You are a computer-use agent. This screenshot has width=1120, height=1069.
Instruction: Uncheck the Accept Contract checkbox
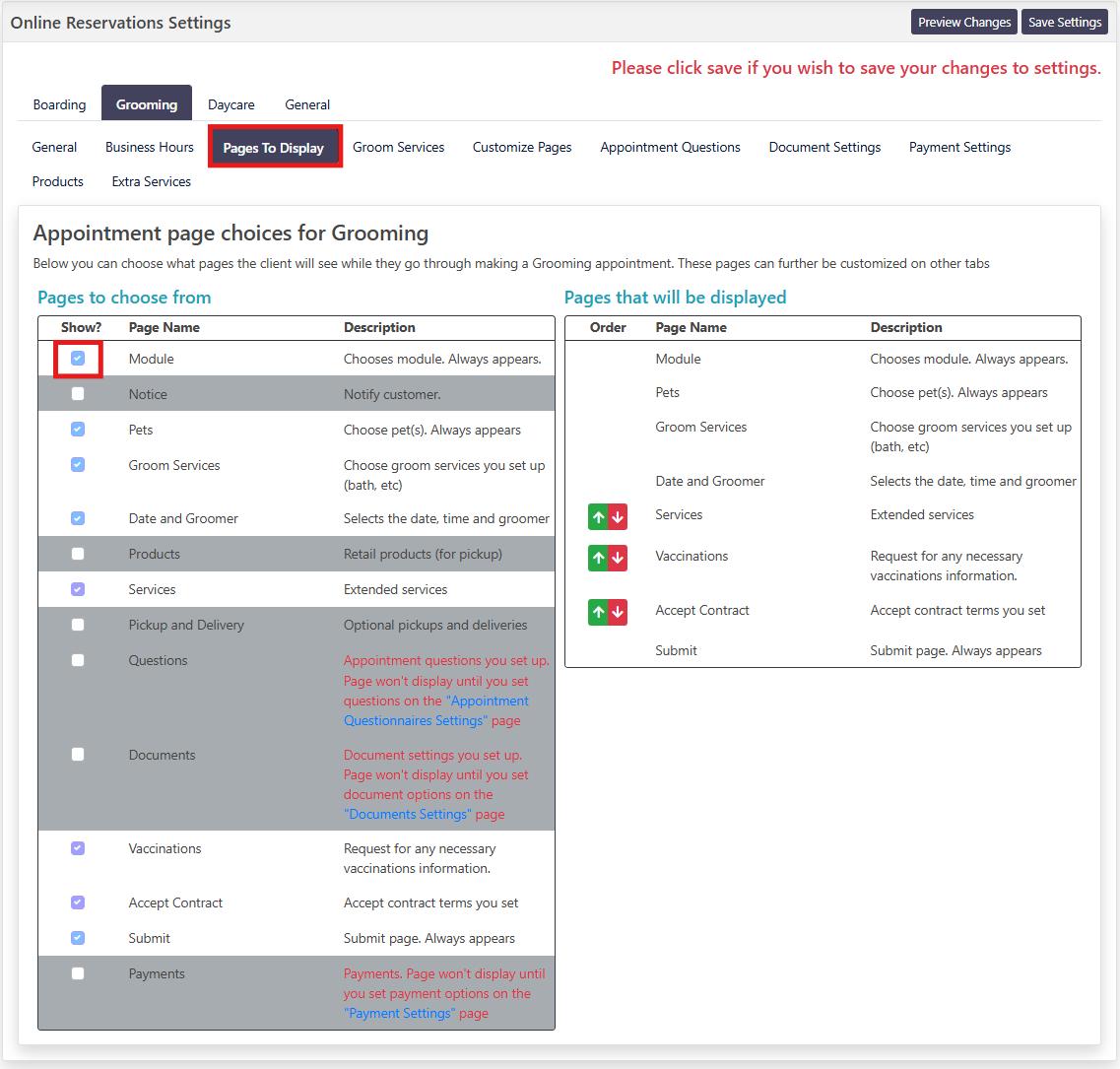(78, 902)
